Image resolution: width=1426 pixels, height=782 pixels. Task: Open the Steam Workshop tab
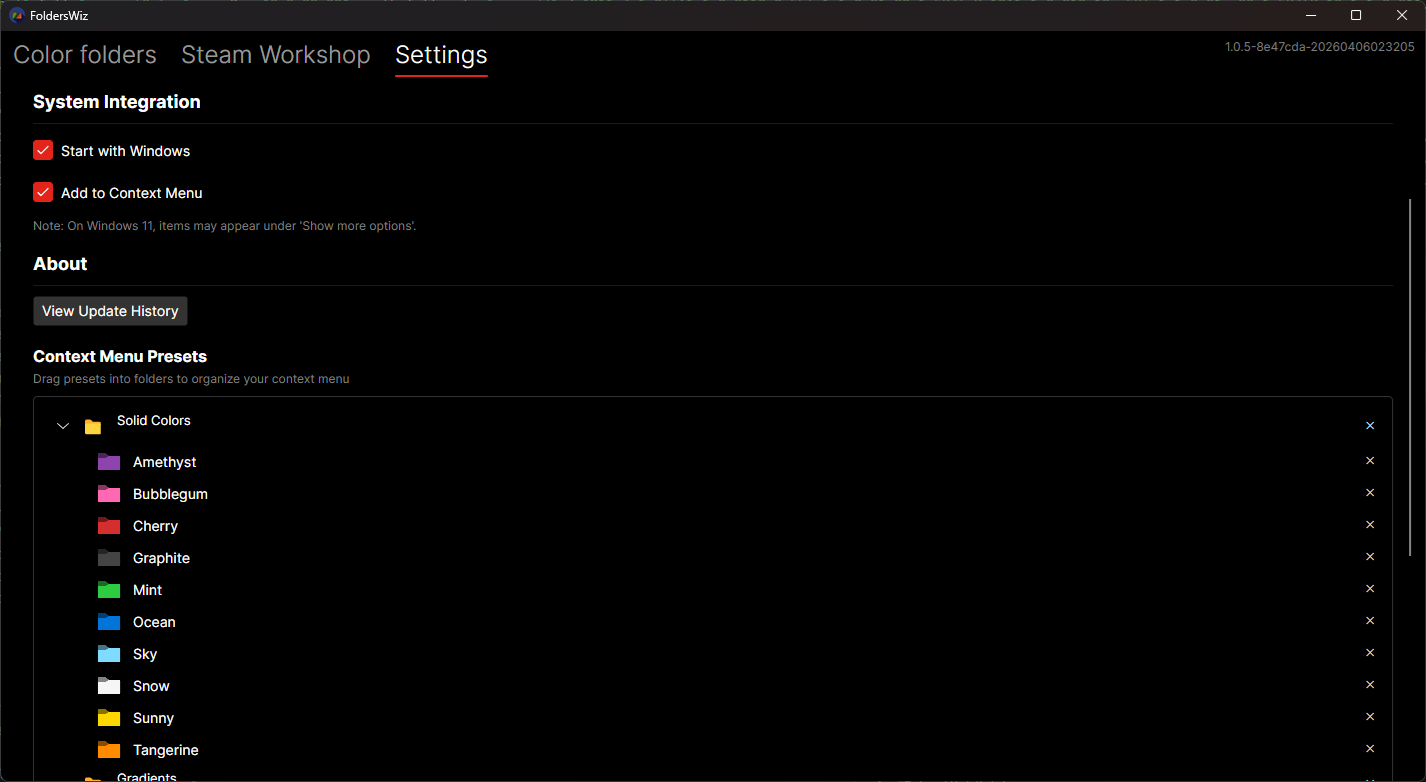275,55
